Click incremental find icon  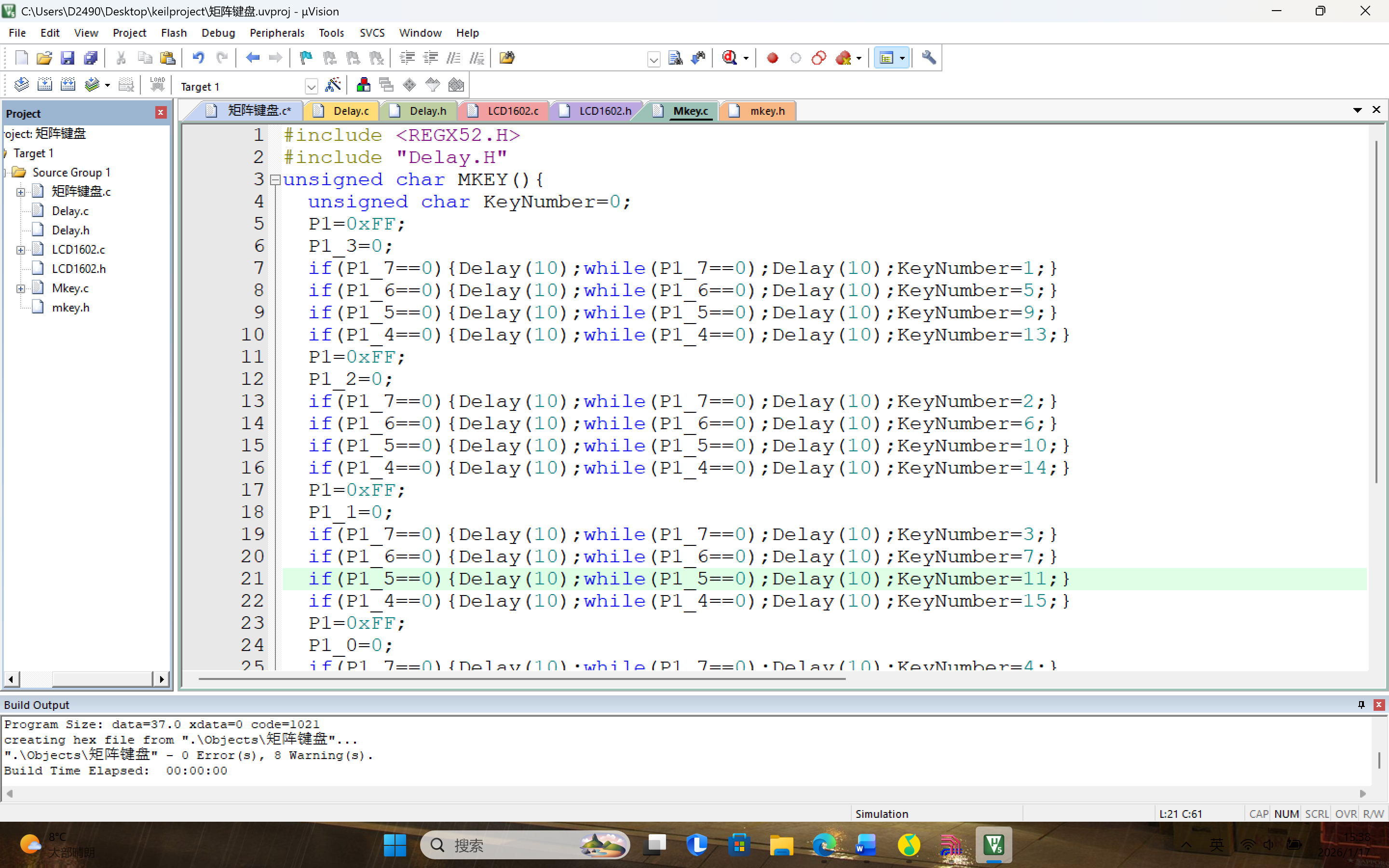tap(698, 58)
